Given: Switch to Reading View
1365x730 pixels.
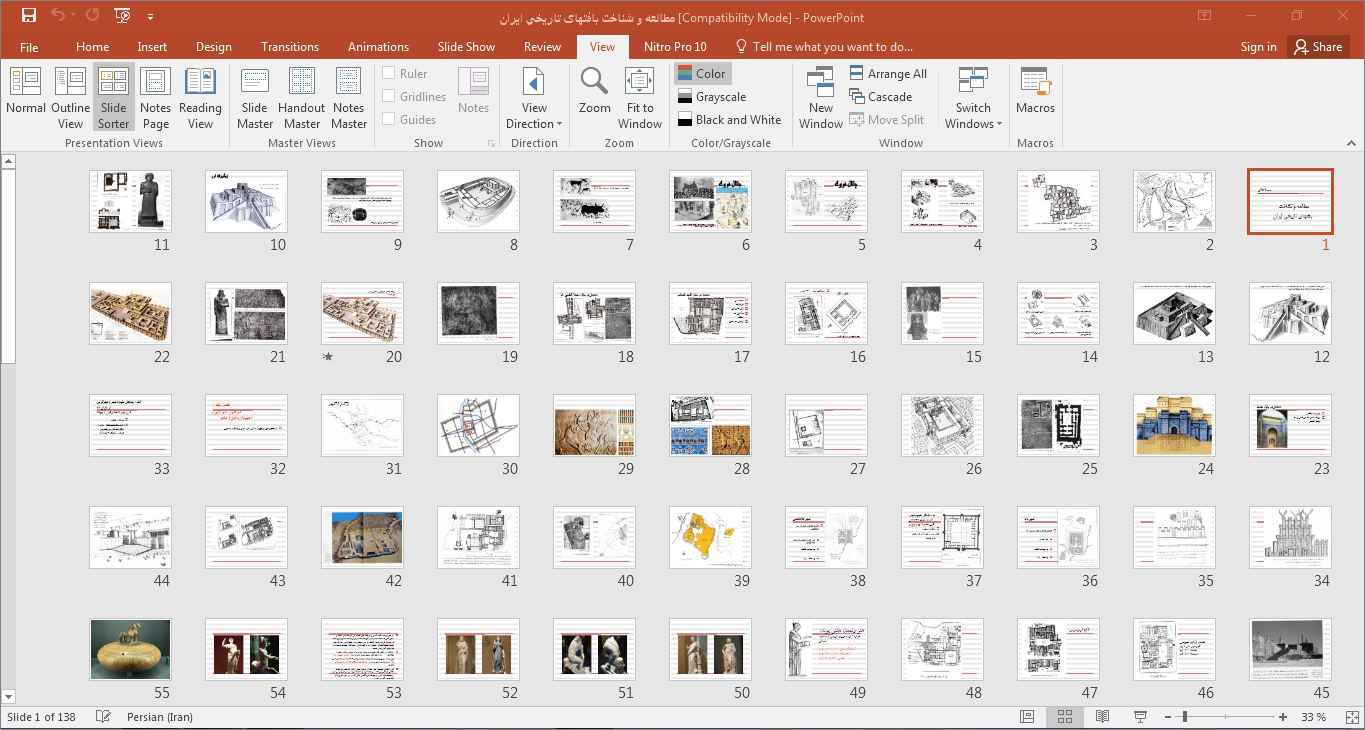Looking at the screenshot, I should pyautogui.click(x=200, y=97).
